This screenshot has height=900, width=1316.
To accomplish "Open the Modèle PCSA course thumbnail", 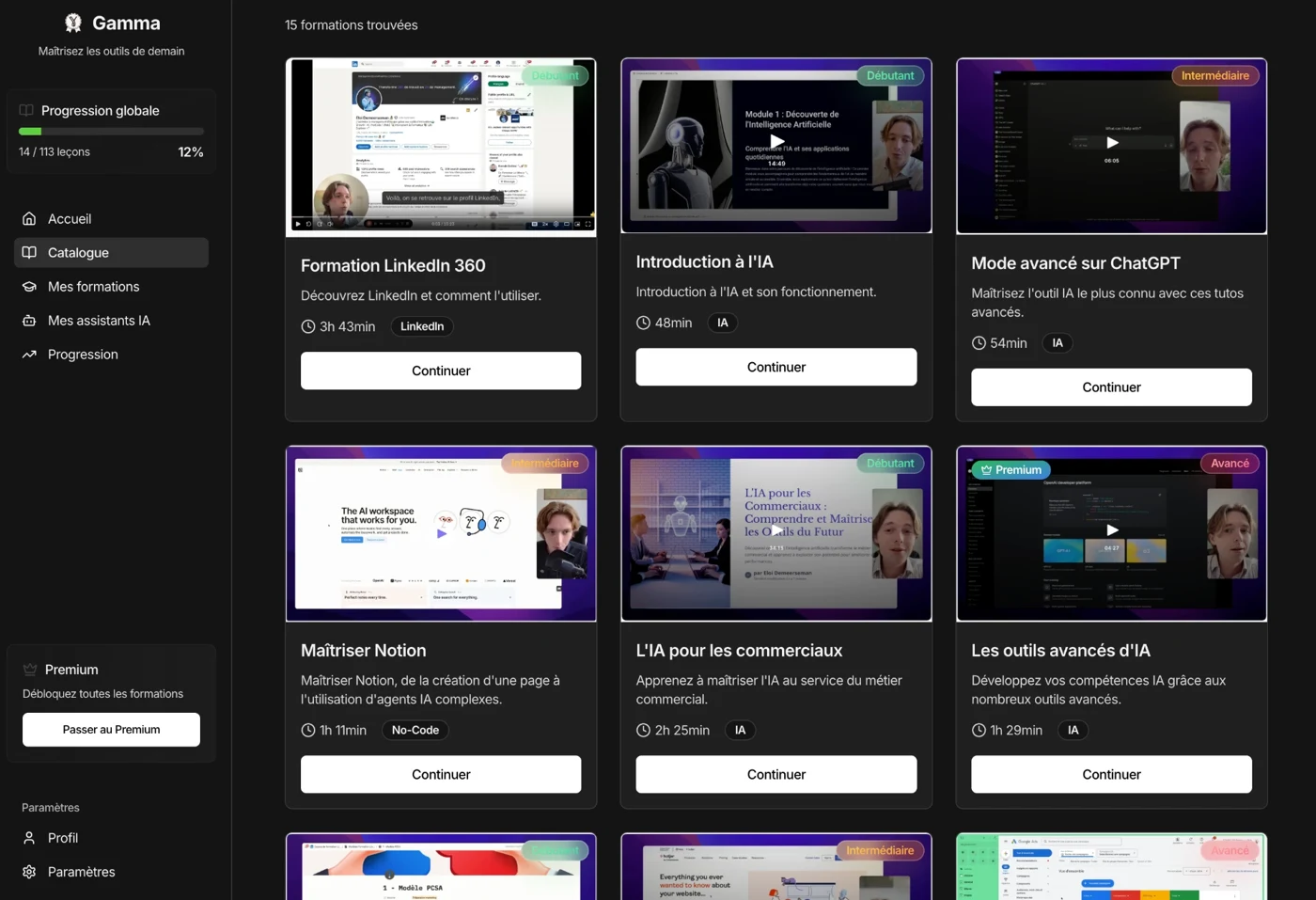I will pos(441,867).
